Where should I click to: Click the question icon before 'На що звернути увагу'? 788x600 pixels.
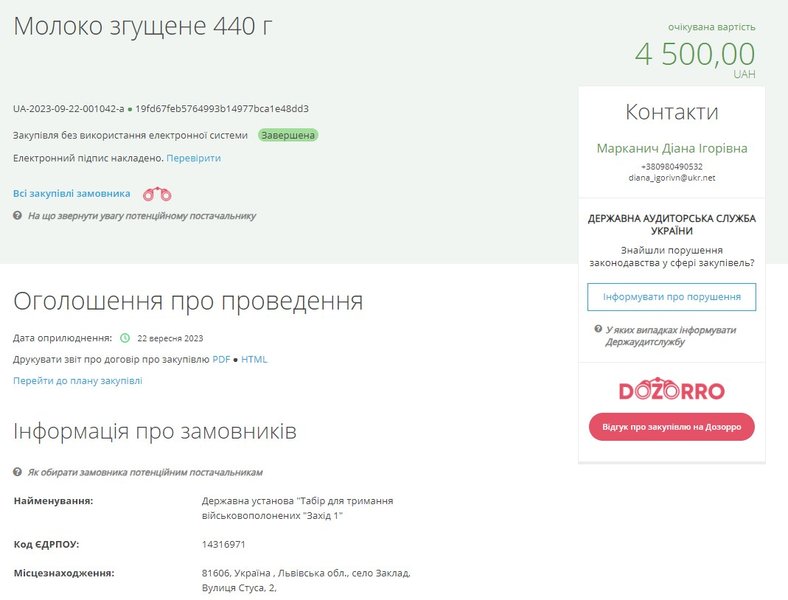[x=18, y=216]
